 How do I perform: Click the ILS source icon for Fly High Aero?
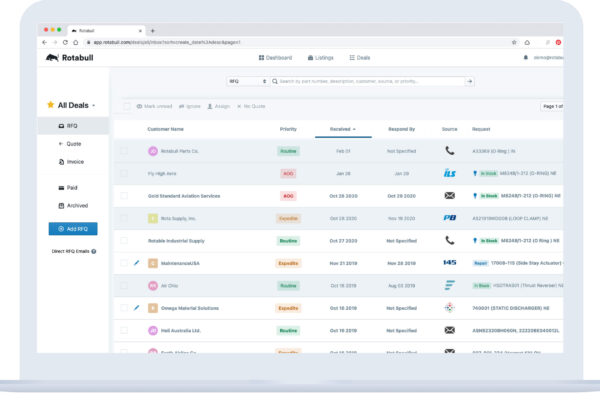coord(449,173)
